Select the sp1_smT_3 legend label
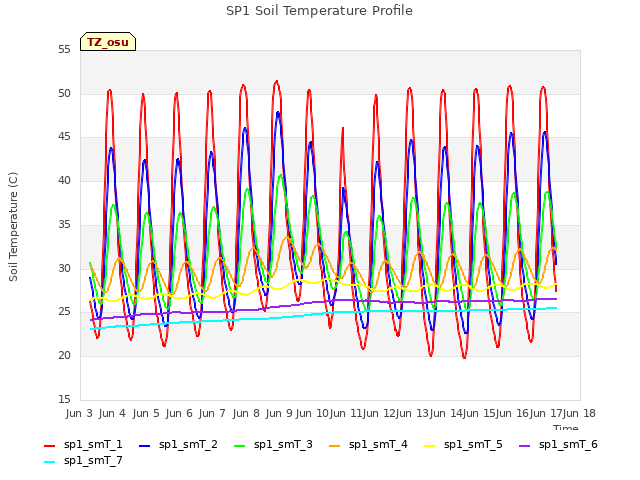Screen dimensions: 640x480 [x=283, y=444]
